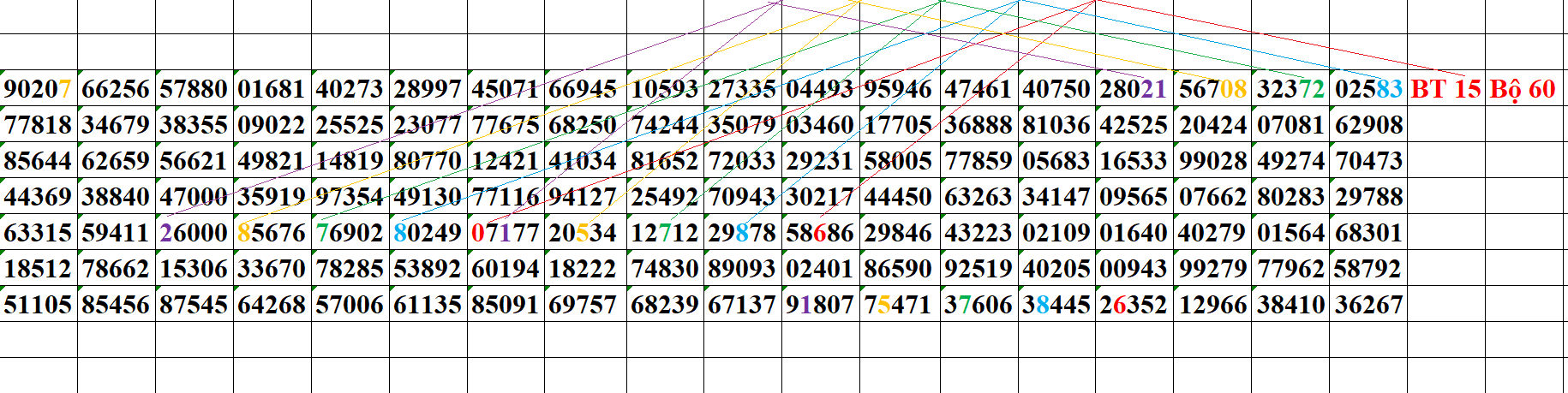1568x393 pixels.
Task: Click the cell showing 58686
Action: click(x=821, y=233)
